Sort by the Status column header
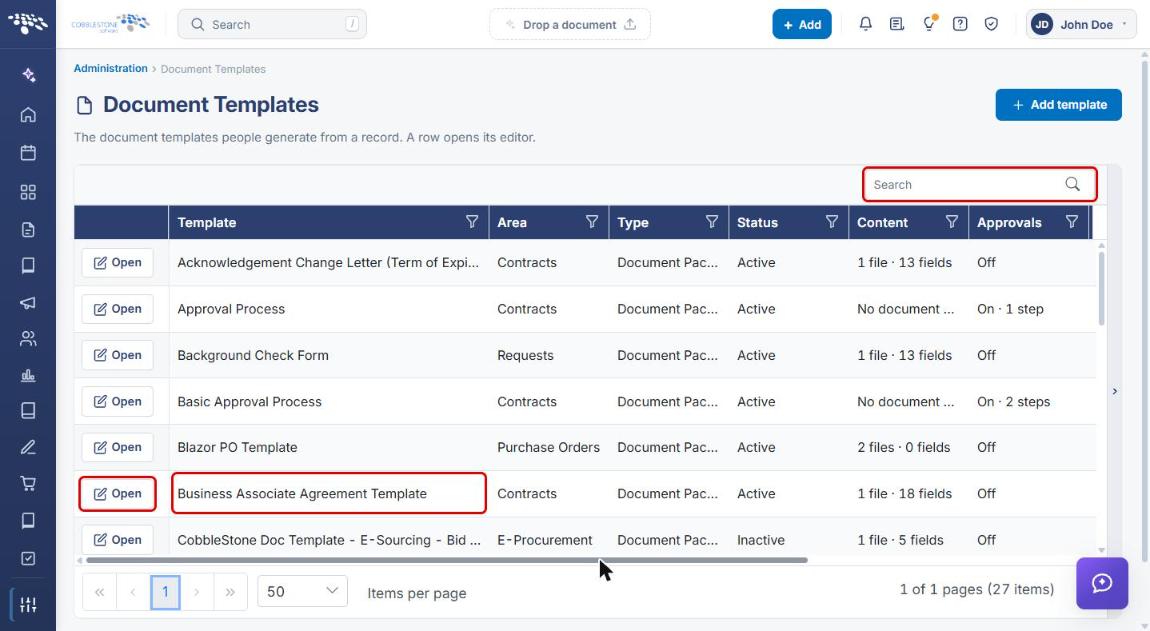 [757, 222]
